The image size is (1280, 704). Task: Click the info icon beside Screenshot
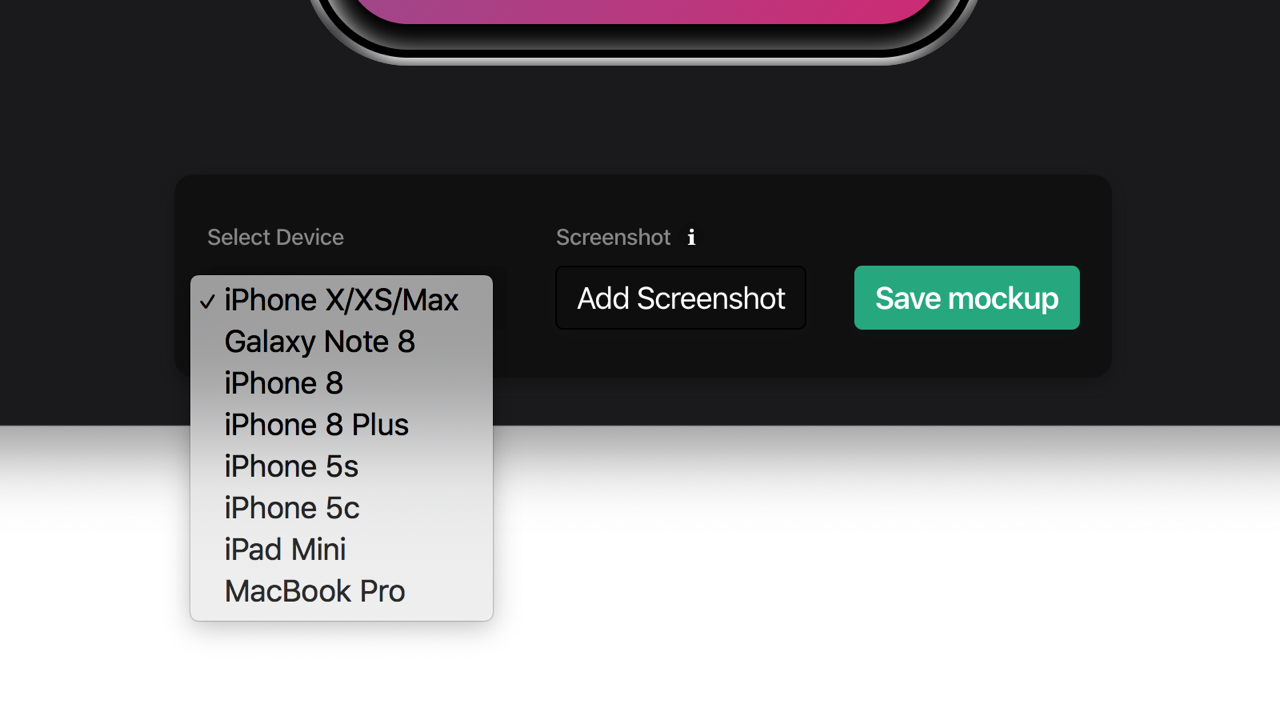691,238
